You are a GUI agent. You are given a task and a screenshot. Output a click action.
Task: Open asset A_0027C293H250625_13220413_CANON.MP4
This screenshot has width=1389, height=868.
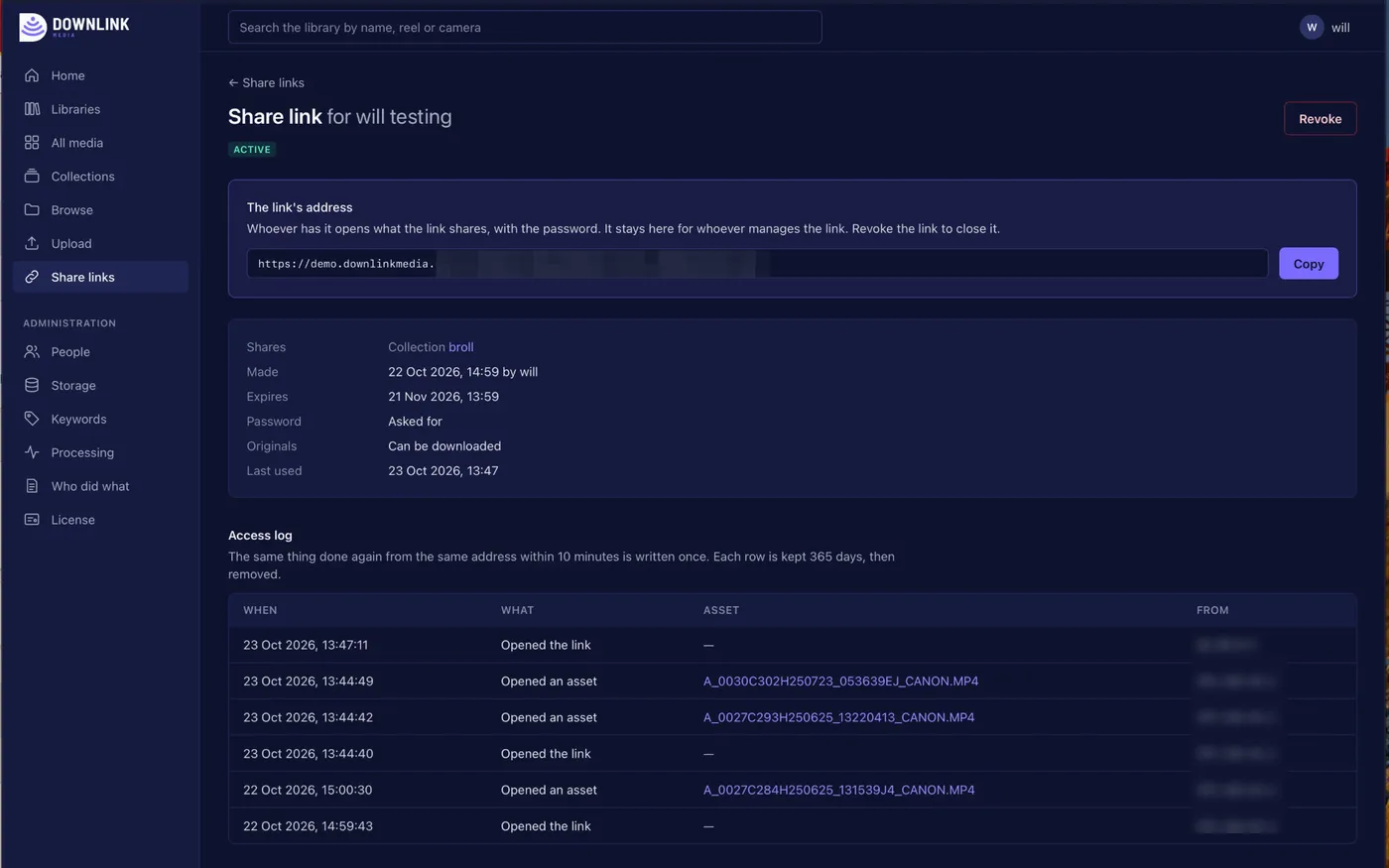(x=838, y=718)
